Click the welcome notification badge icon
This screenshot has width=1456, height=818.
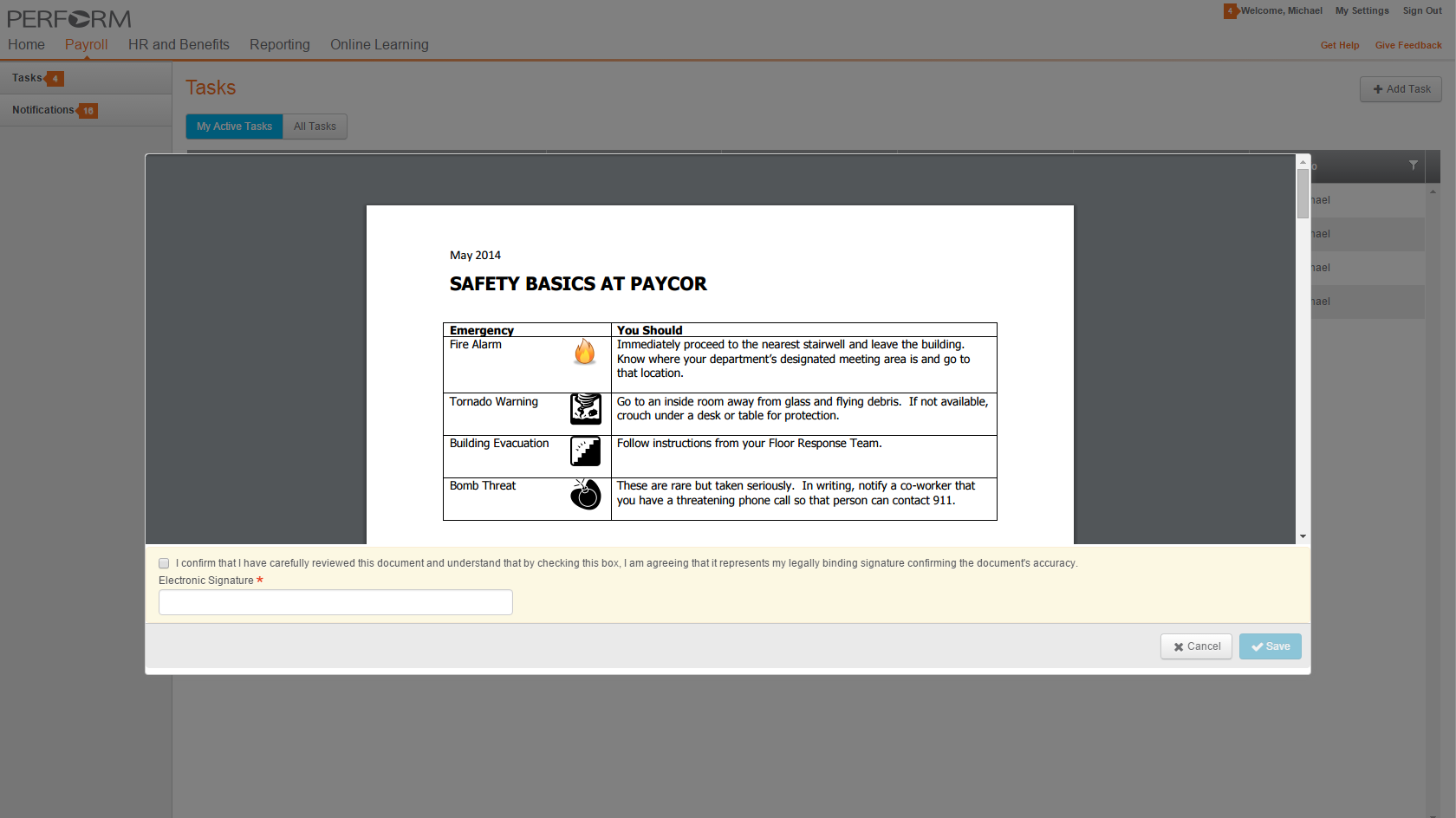click(1230, 11)
